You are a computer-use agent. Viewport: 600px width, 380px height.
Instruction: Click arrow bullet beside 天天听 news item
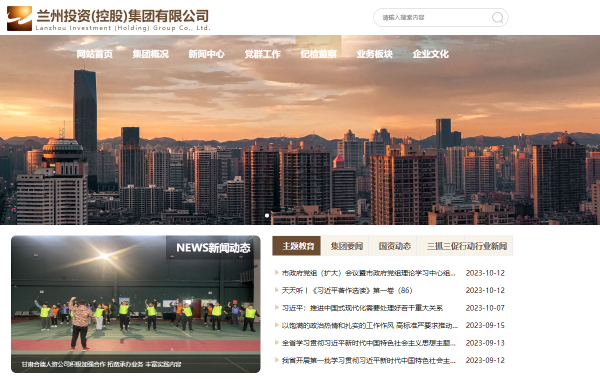coord(277,290)
